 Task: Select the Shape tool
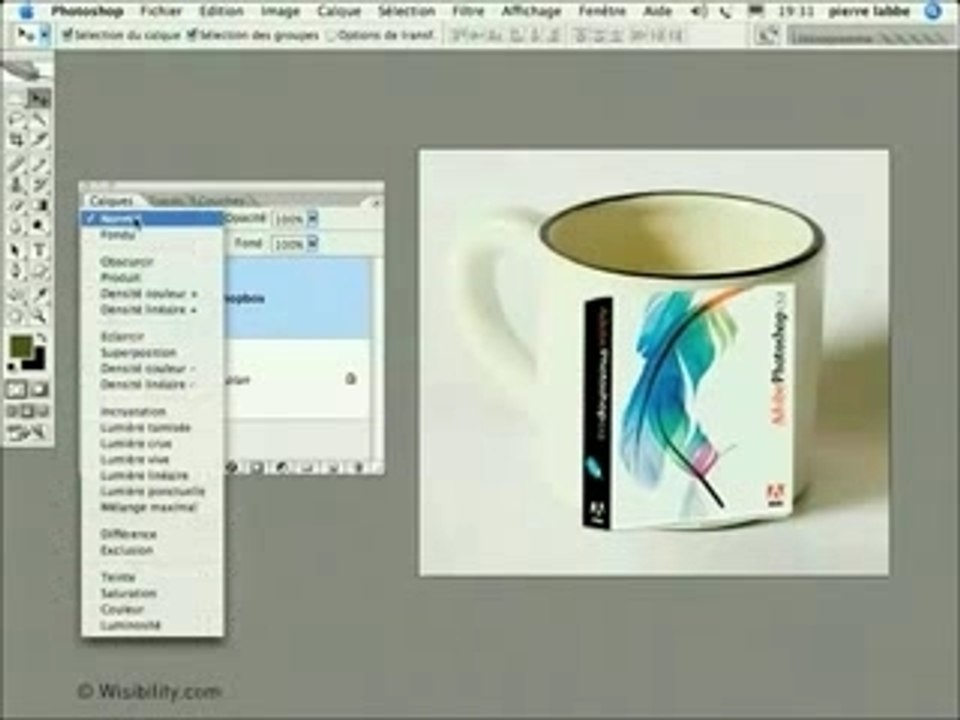(38, 271)
